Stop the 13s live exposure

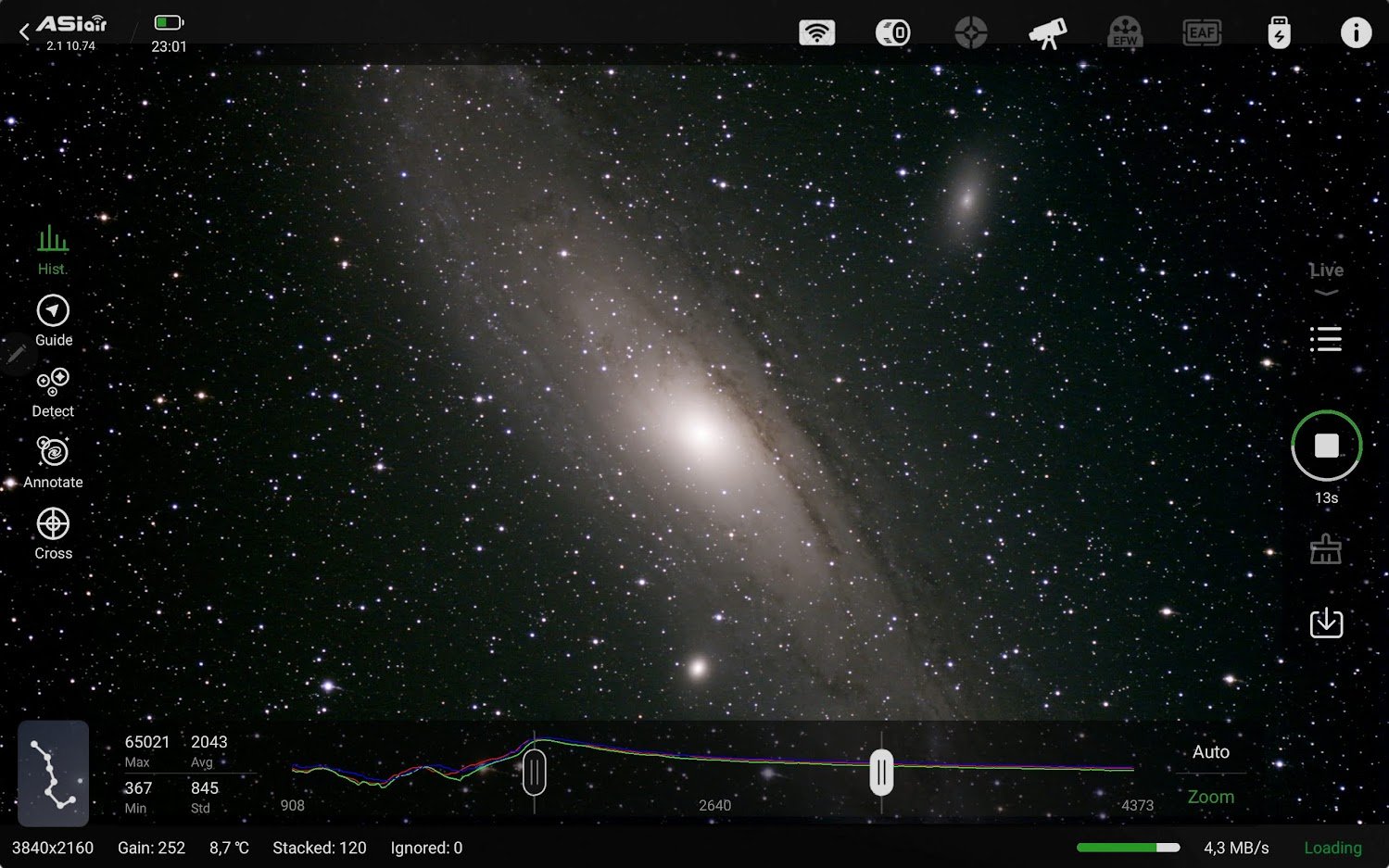[1325, 446]
